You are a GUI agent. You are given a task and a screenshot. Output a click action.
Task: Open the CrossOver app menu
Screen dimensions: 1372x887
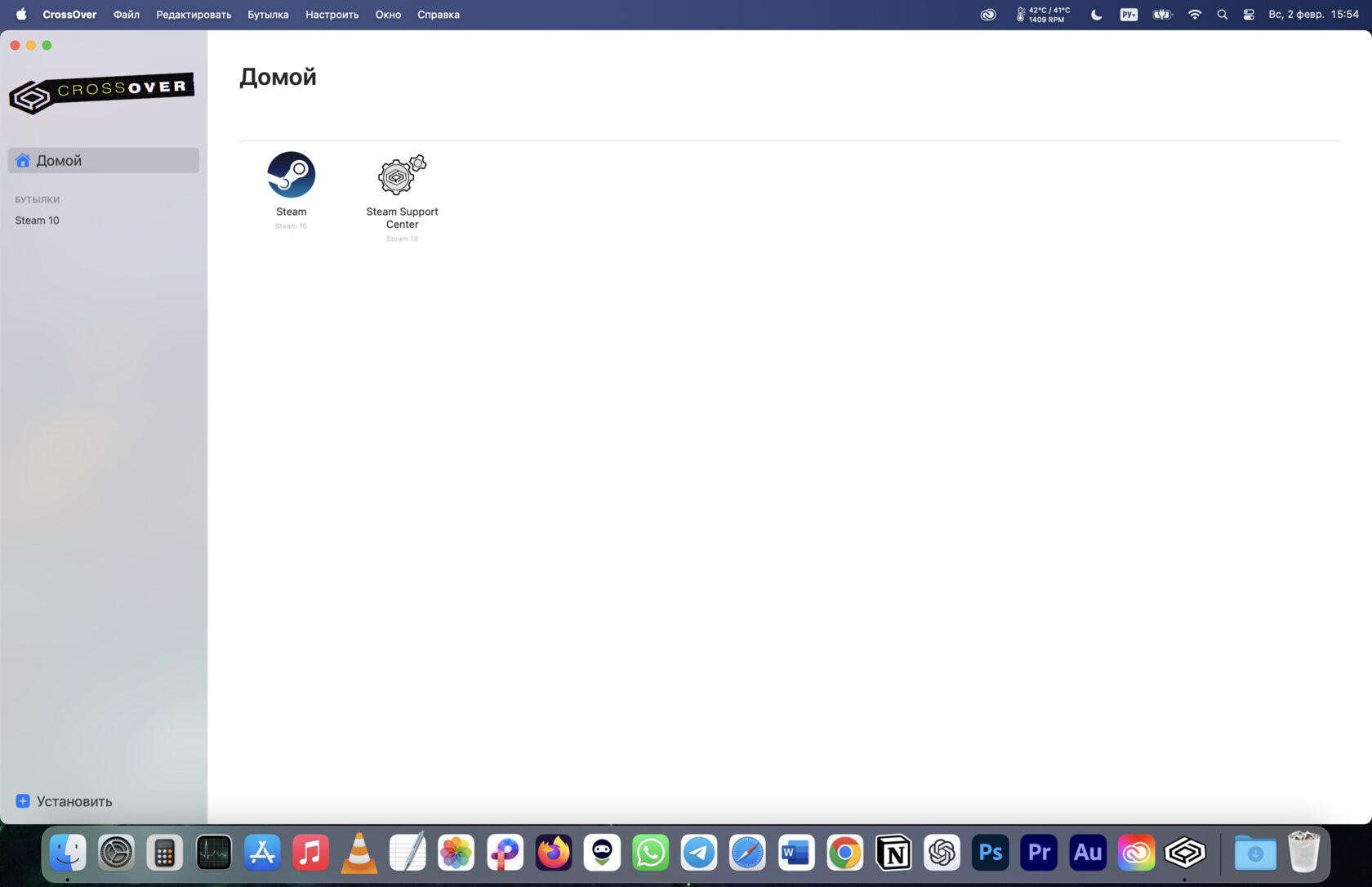pos(69,15)
